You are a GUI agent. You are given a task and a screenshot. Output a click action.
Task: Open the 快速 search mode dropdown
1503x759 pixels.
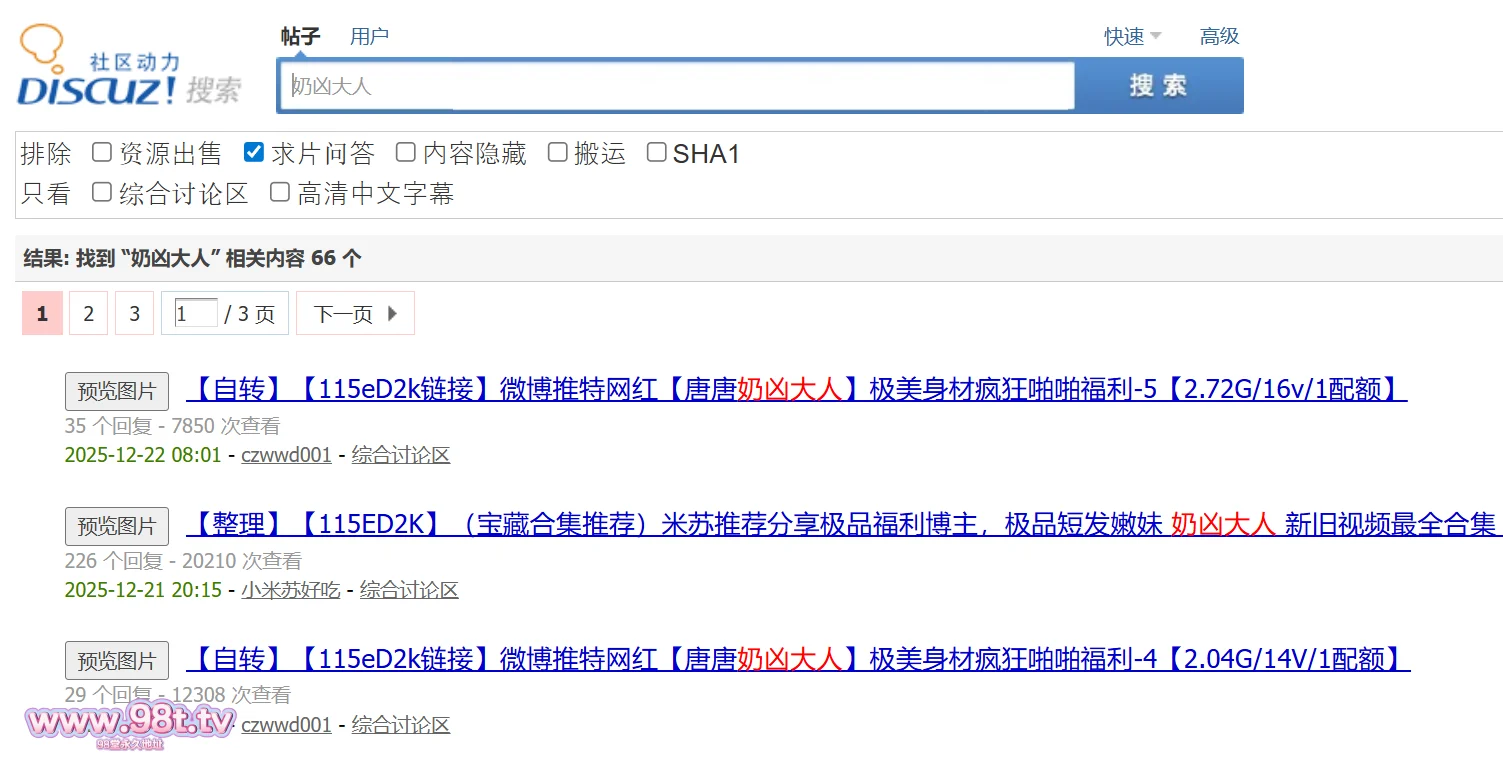point(1132,37)
